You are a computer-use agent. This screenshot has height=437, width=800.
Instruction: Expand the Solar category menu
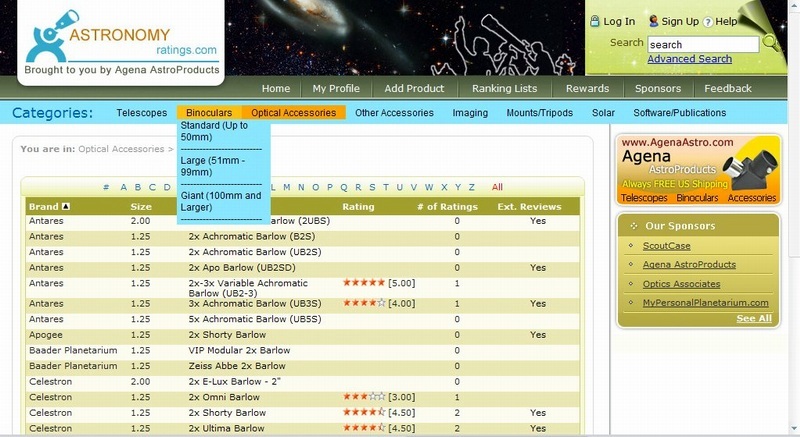tap(603, 113)
